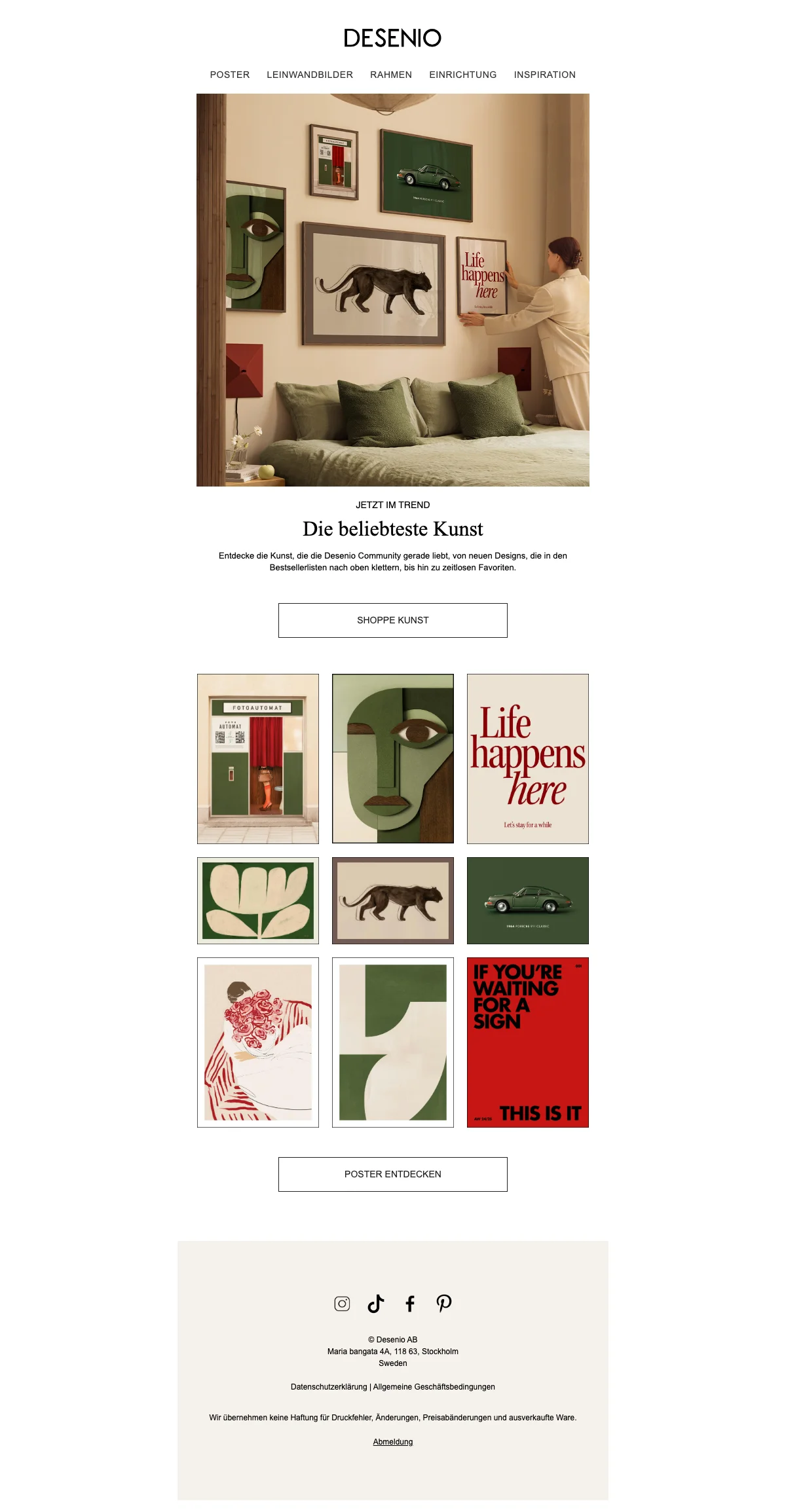
Task: Open the Datenschutzerklärung link
Action: tap(329, 1386)
